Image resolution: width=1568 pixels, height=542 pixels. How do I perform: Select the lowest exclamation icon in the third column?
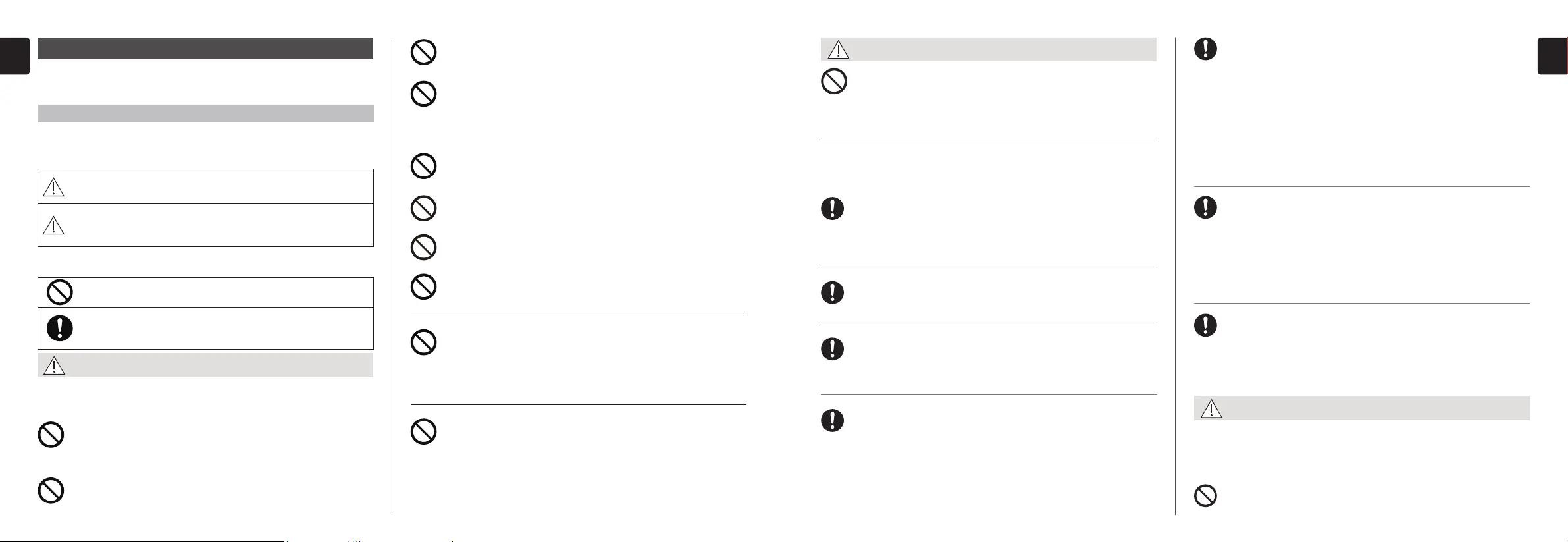pos(833,420)
